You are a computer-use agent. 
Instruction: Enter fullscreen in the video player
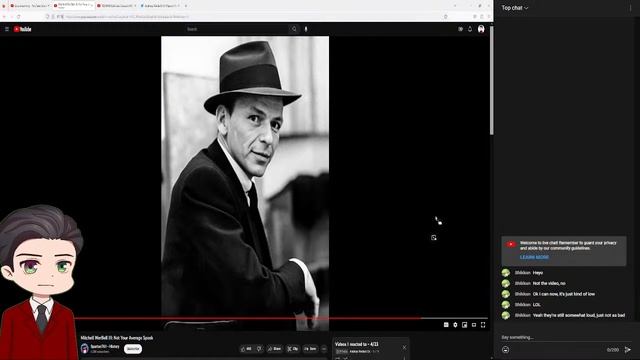tap(483, 325)
